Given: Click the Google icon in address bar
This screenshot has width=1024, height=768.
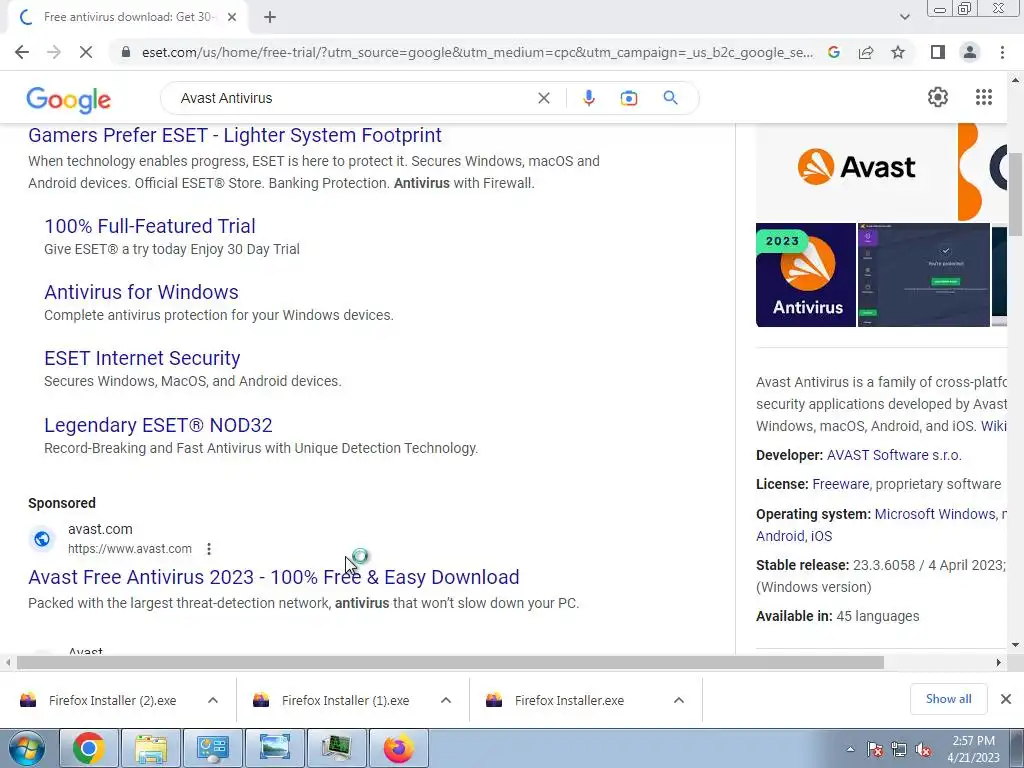Looking at the screenshot, I should coord(834,52).
